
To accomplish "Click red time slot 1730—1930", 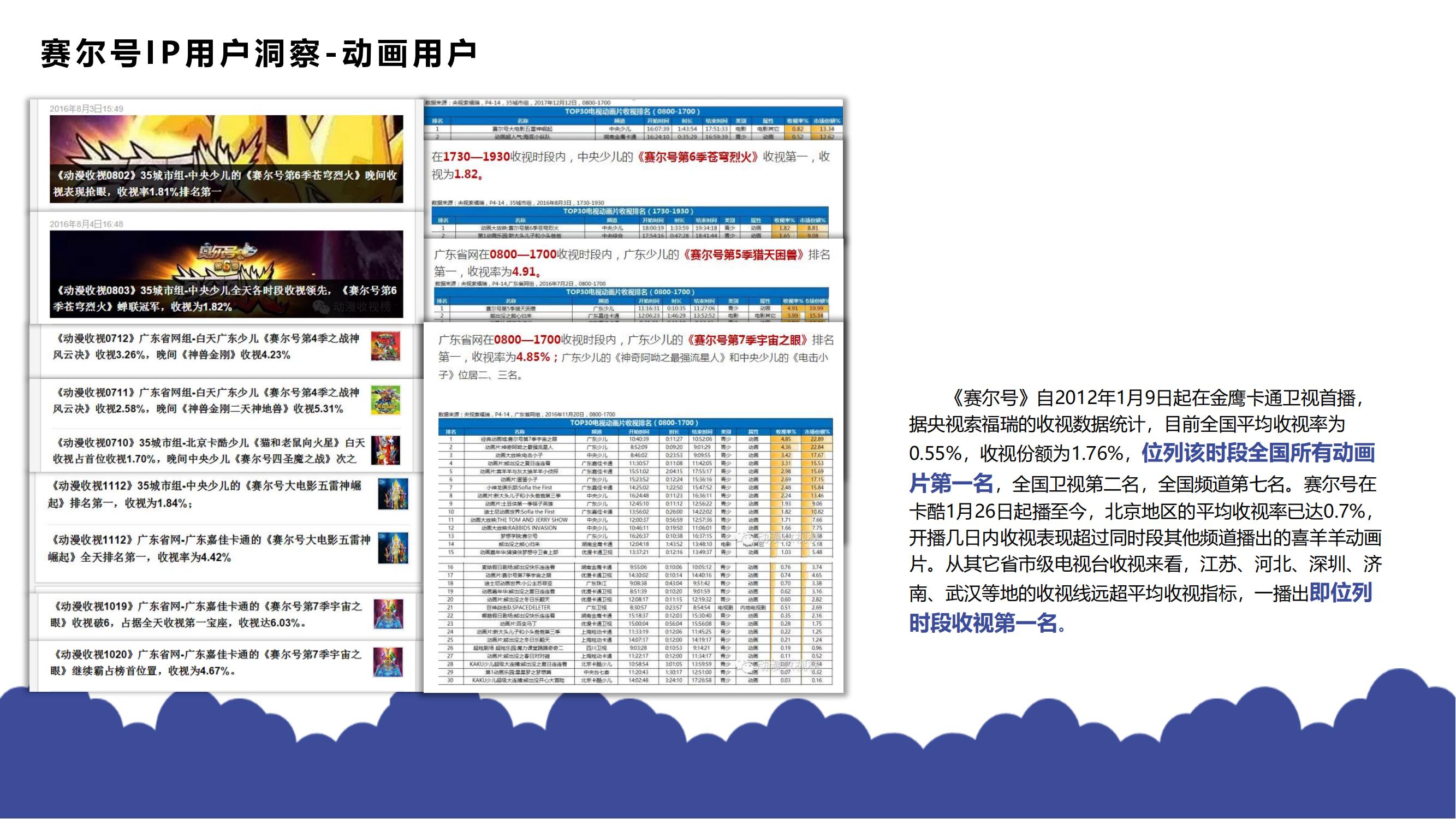I will 477,157.
